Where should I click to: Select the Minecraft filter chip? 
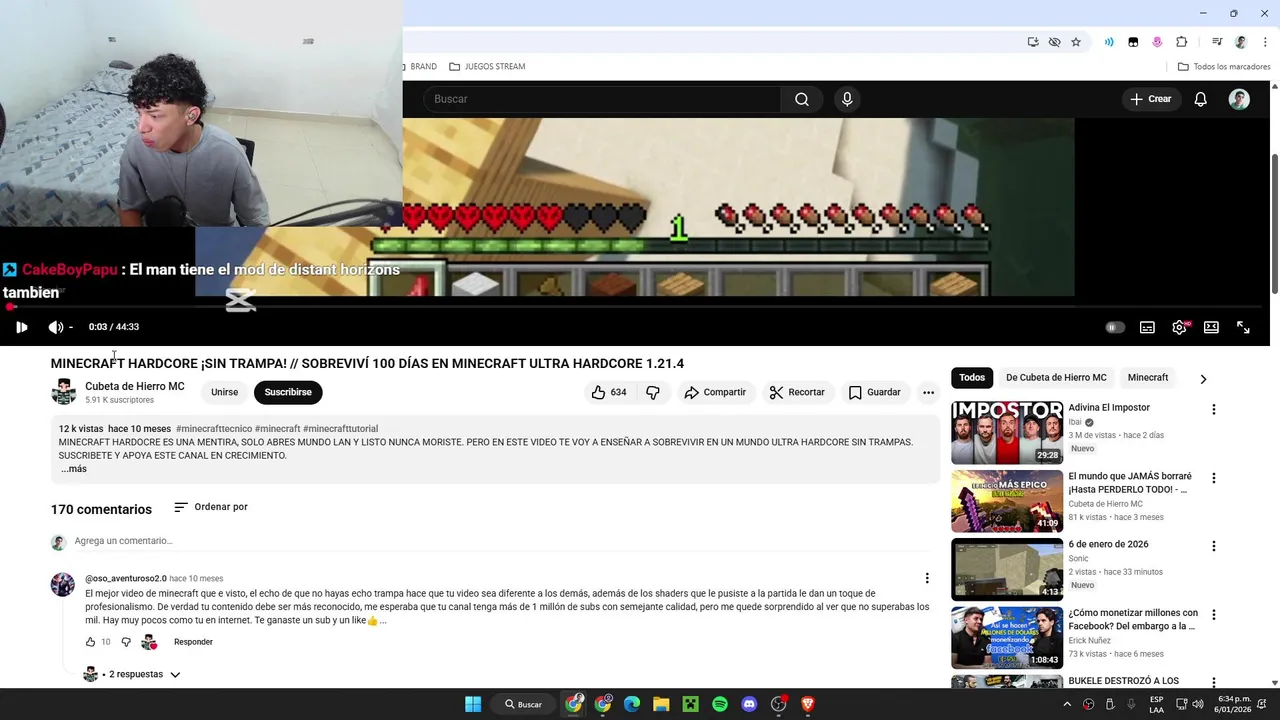(1148, 378)
